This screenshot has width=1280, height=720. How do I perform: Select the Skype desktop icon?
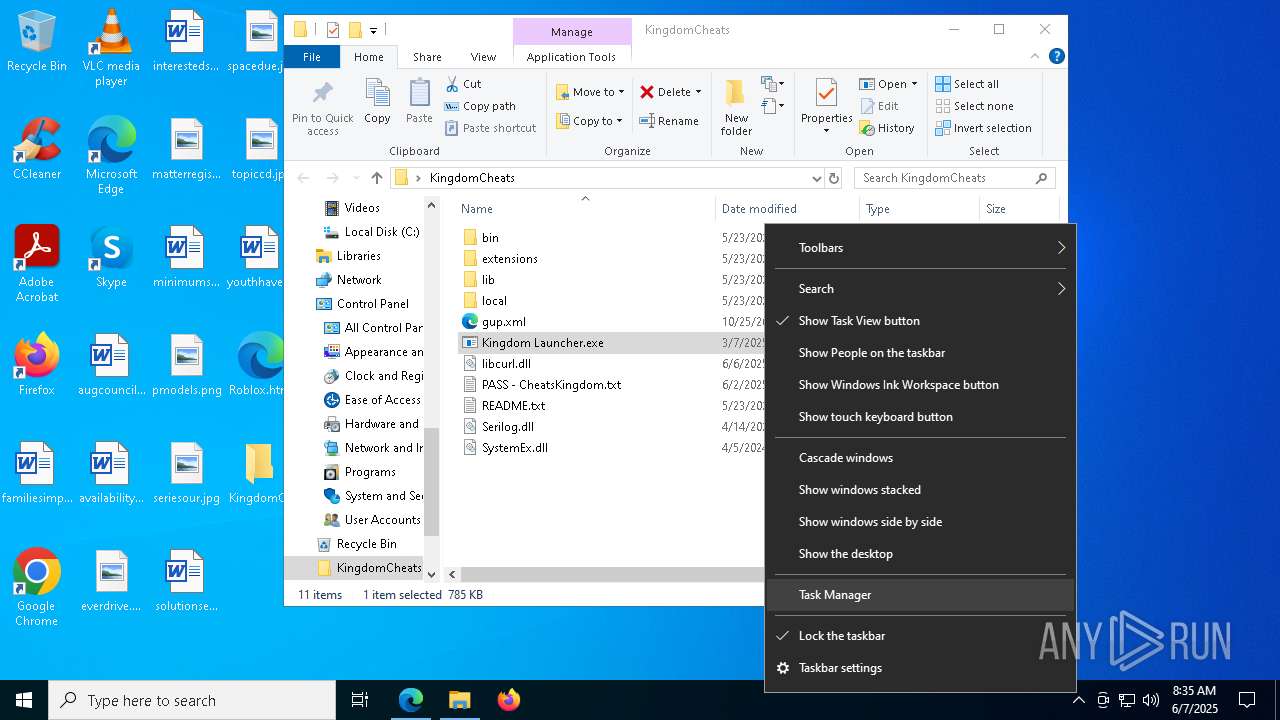coord(111,257)
